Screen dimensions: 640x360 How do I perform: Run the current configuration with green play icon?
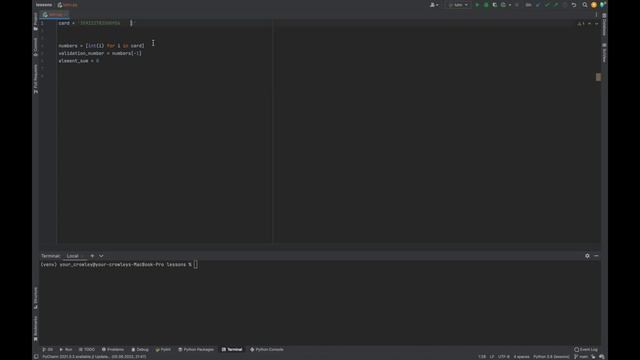click(x=477, y=5)
